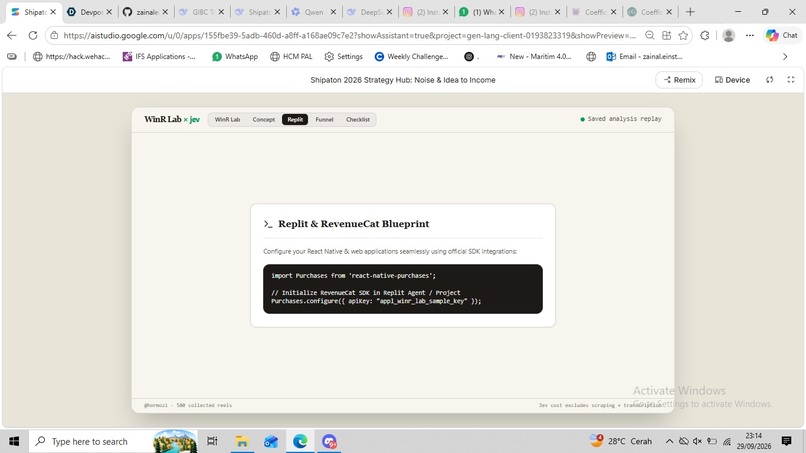Open Microsoft Edge from the taskbar
Image resolution: width=806 pixels, height=453 pixels.
point(300,441)
